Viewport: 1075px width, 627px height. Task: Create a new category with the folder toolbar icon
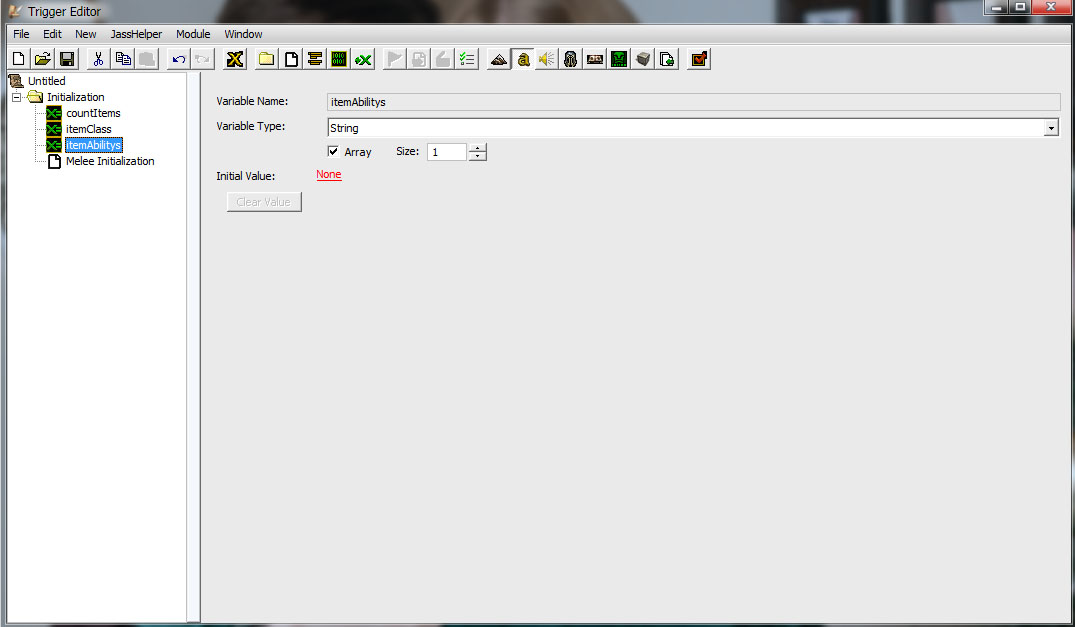point(267,60)
